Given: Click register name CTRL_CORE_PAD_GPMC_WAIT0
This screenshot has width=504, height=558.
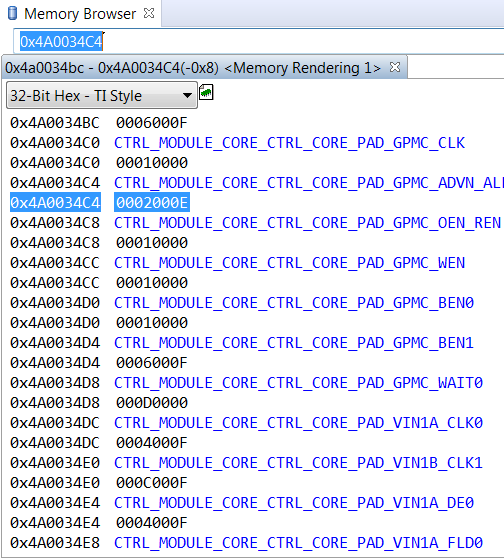Looking at the screenshot, I should point(298,383).
